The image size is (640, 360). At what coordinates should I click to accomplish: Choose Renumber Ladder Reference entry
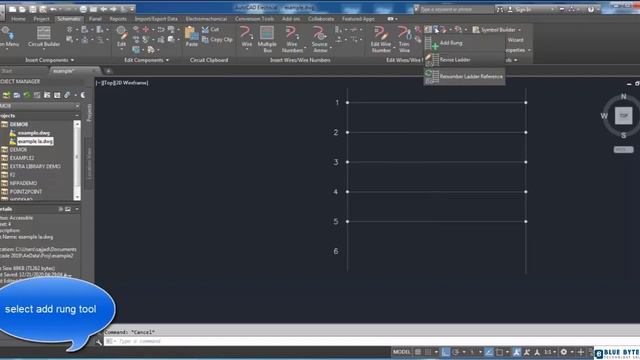tap(464, 76)
